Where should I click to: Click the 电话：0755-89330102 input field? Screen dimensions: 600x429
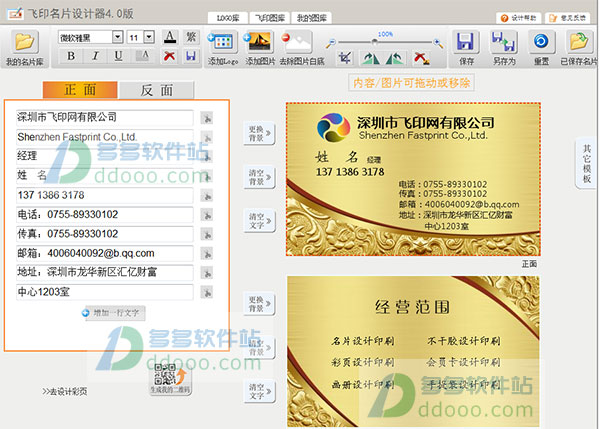pos(104,215)
